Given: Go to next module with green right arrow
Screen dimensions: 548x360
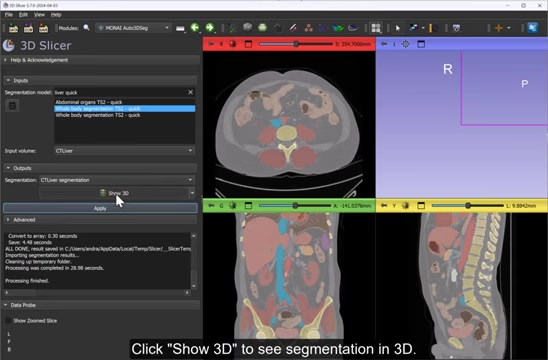Looking at the screenshot, I should [x=209, y=28].
